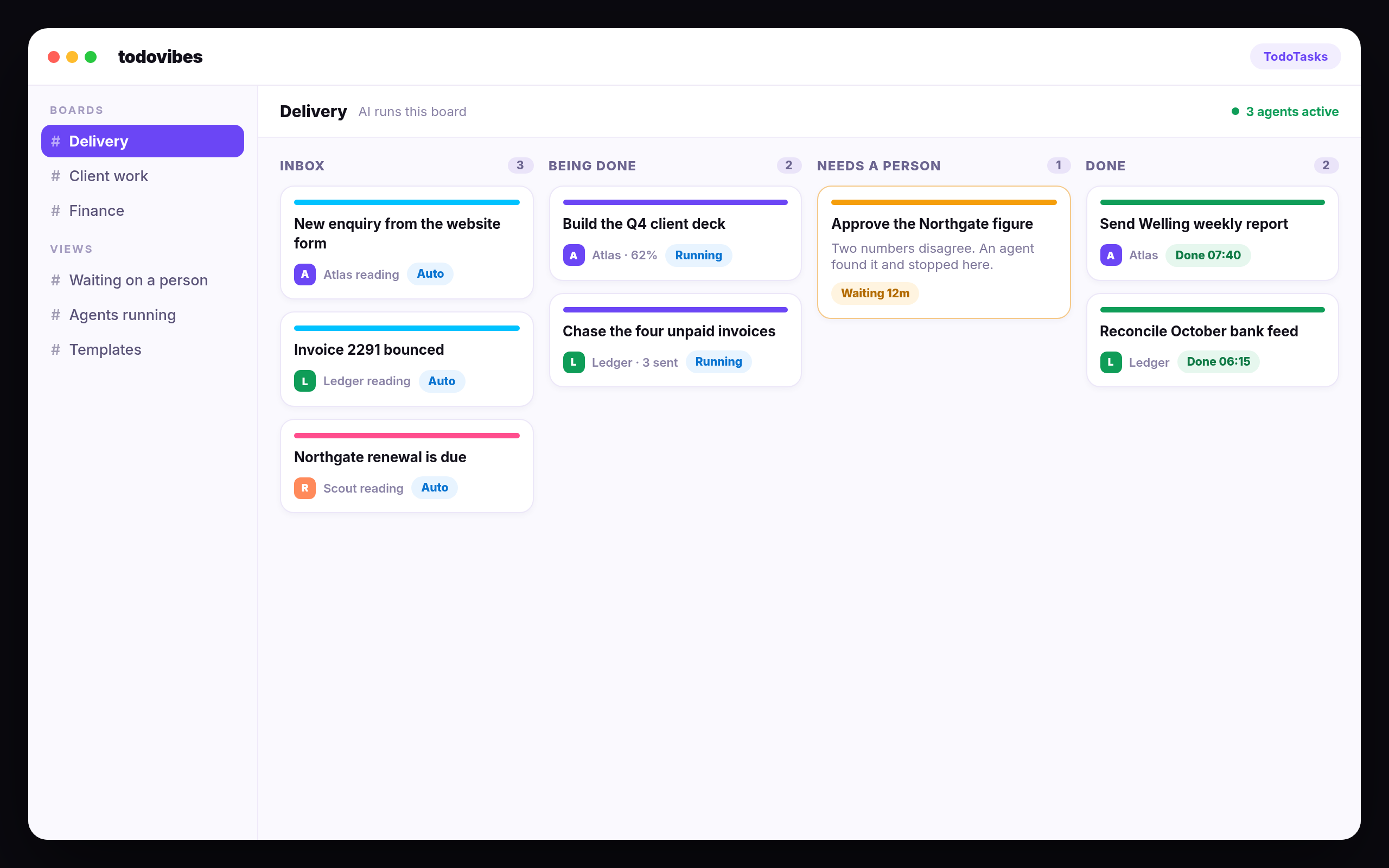The image size is (1389, 868).
Task: Click the Scout reading status text
Action: (x=364, y=489)
